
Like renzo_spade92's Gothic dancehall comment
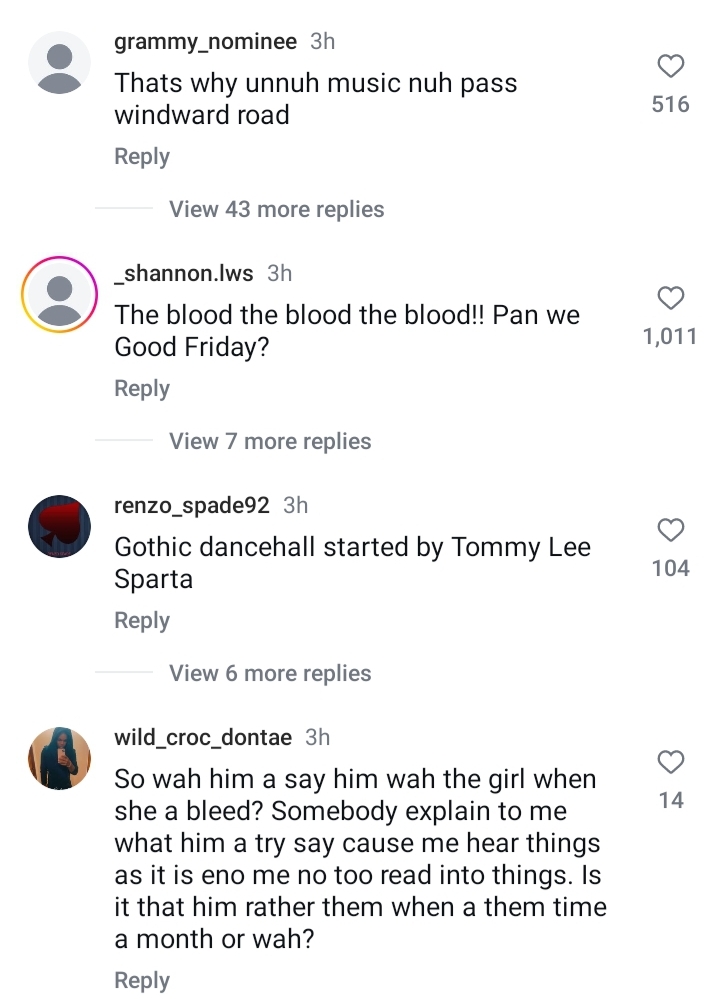click(670, 530)
